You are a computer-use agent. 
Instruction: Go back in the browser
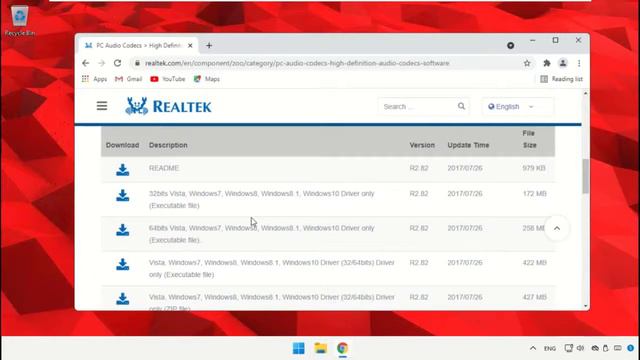[x=85, y=63]
